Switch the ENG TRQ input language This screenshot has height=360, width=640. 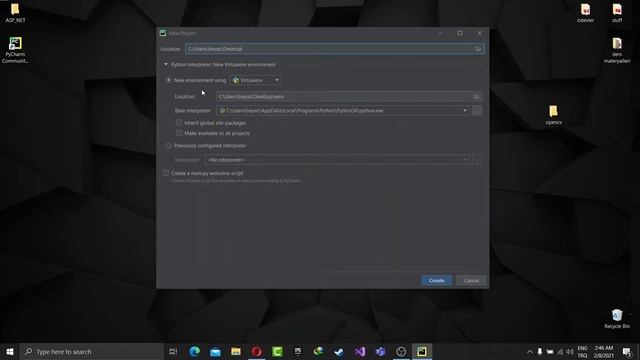click(582, 351)
